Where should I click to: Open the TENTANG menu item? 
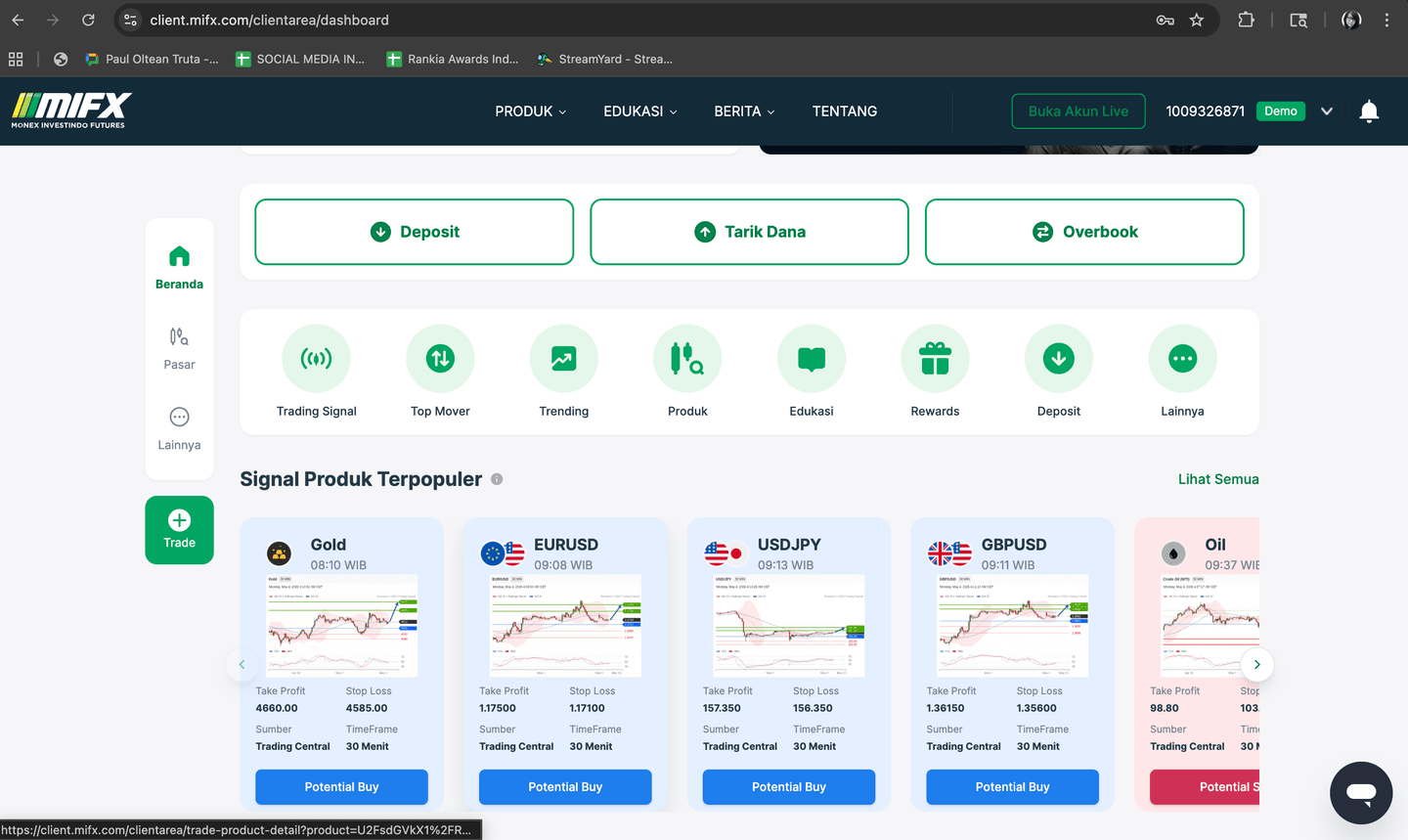pos(845,111)
